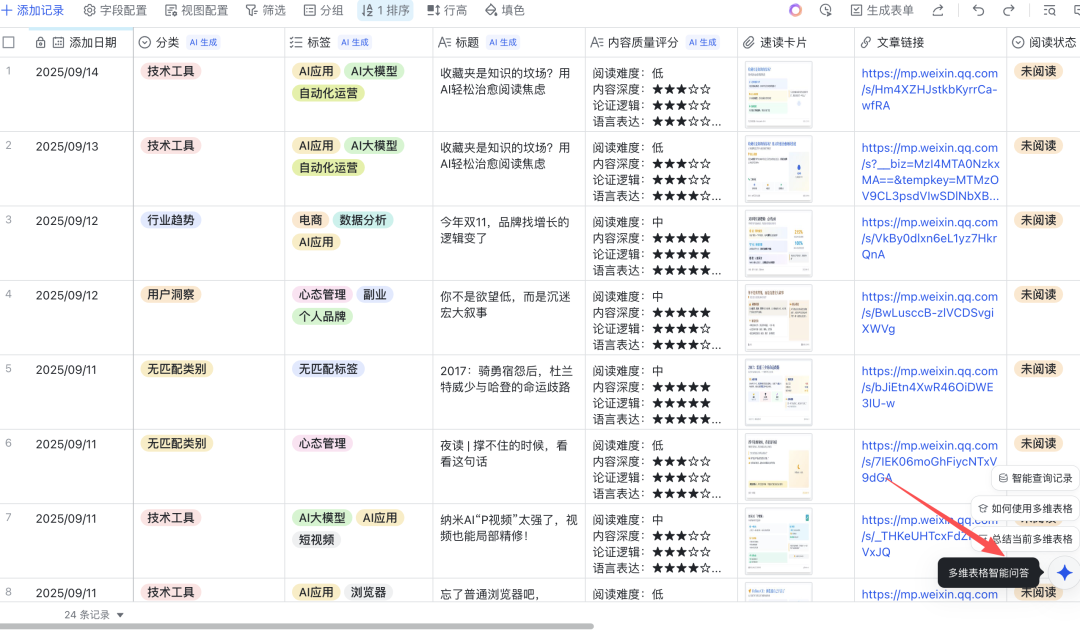Viewport: 1080px width, 631px height.
Task: Click the lock icon beside 添加日期
Action: click(x=40, y=43)
